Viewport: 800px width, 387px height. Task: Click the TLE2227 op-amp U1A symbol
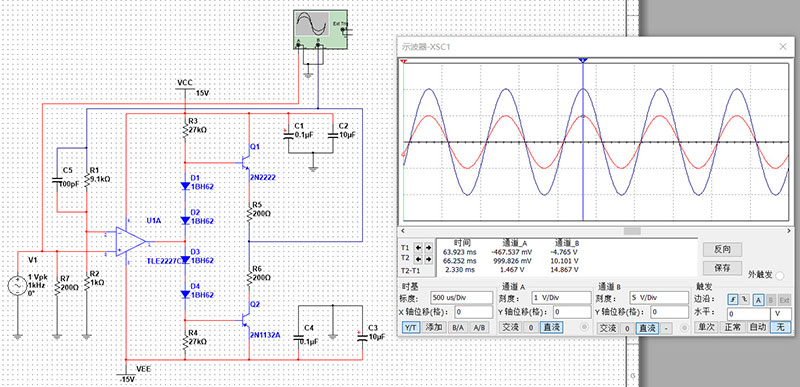(x=131, y=240)
